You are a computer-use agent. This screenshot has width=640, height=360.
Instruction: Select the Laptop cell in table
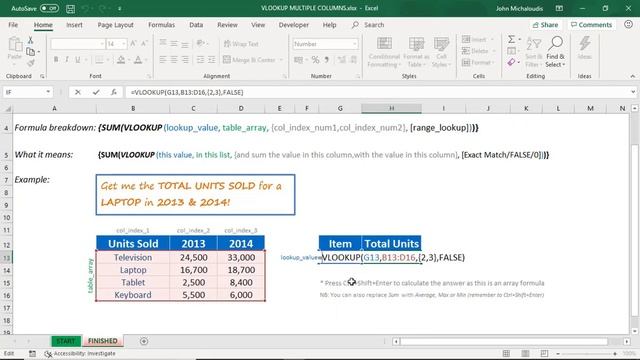[133, 270]
